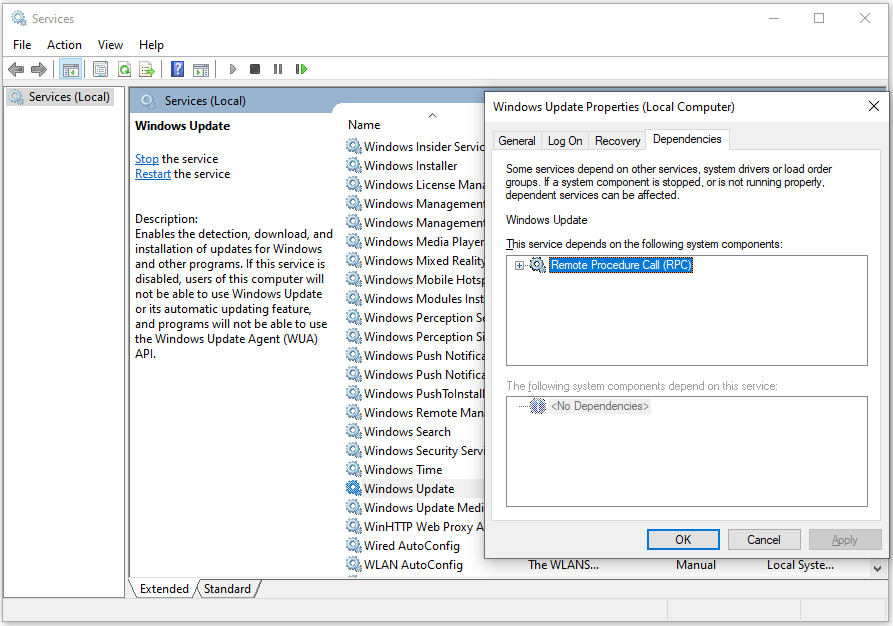
Task: Click the Forward arrow in the toolbar
Action: [x=39, y=69]
